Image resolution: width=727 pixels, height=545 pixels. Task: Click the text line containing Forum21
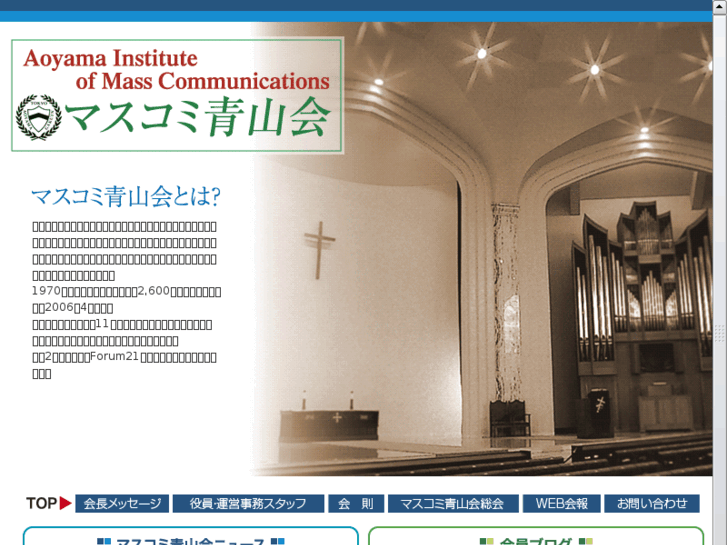pyautogui.click(x=124, y=357)
